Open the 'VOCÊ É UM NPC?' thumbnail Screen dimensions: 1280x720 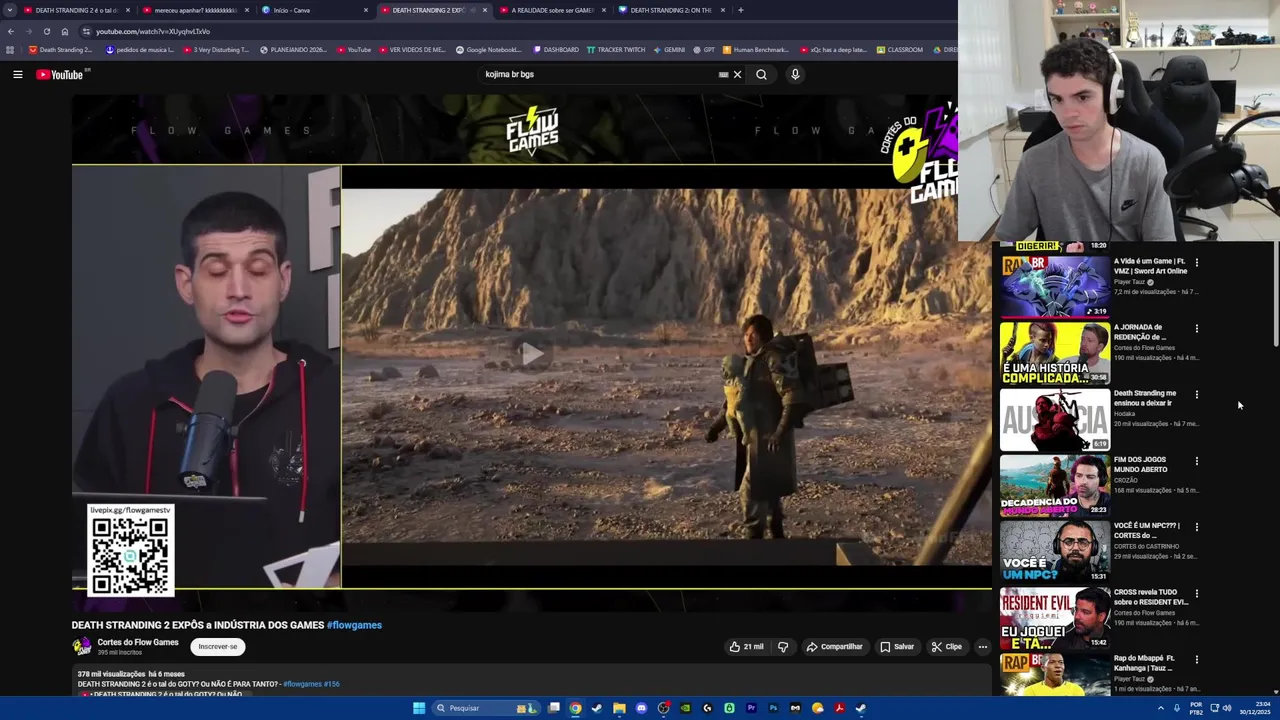point(1055,551)
